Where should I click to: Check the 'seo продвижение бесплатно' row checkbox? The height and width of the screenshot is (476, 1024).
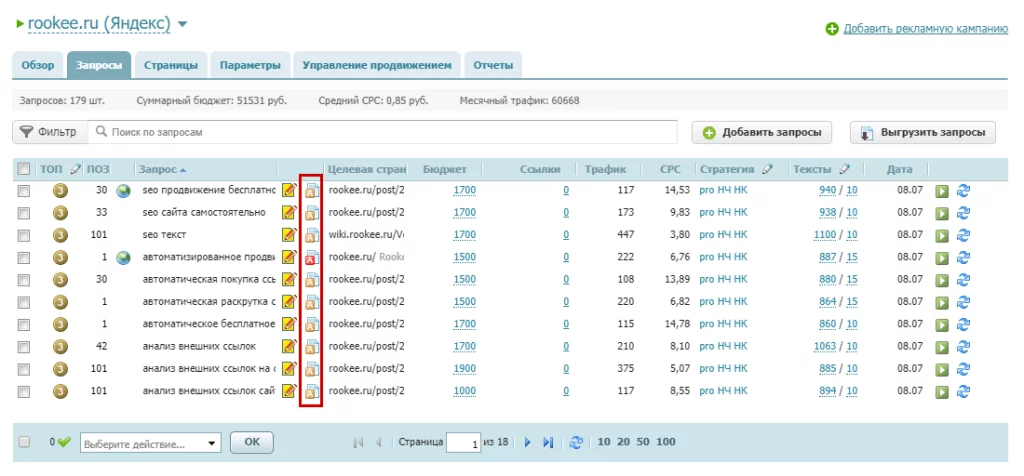(24, 191)
